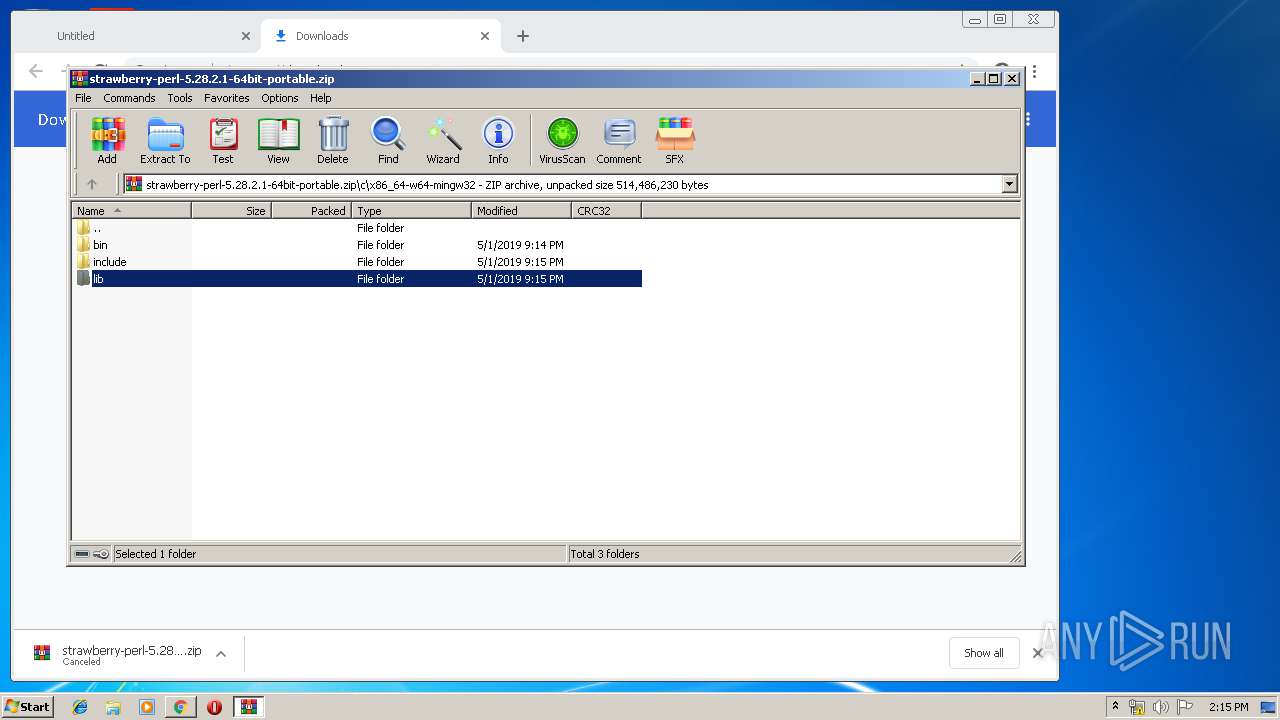Open Opera browser from taskbar
1280x720 pixels.
(214, 707)
